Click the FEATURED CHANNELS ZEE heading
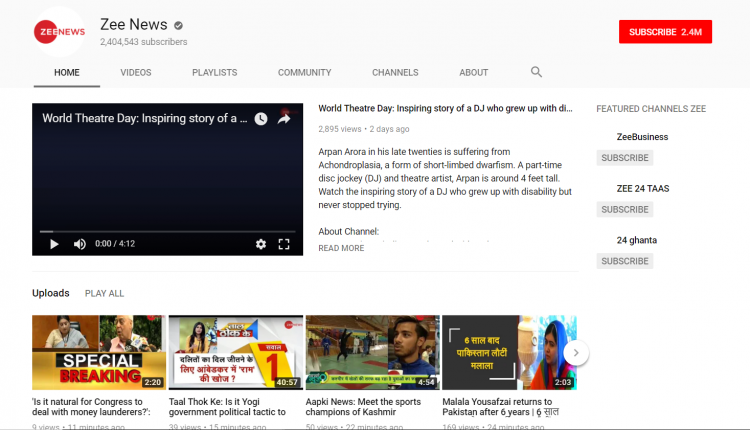This screenshot has width=750, height=430. [651, 109]
